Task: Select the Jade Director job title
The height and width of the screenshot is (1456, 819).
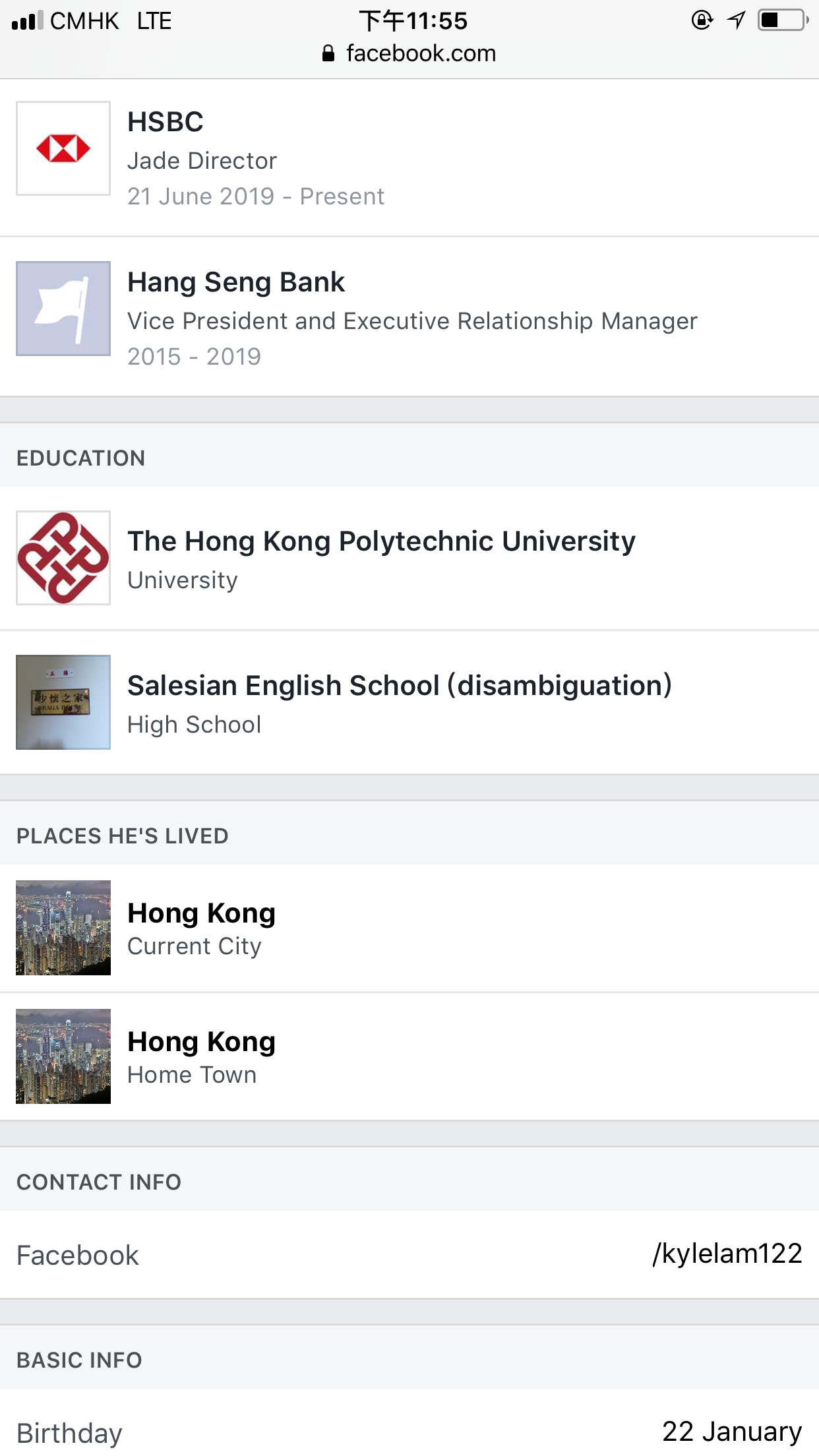Action: click(202, 161)
